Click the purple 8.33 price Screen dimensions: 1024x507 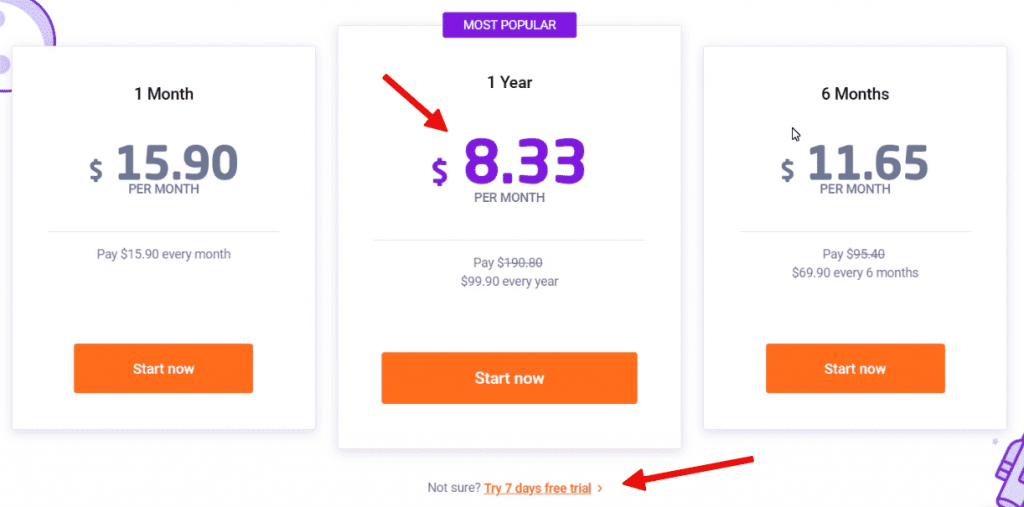(524, 161)
